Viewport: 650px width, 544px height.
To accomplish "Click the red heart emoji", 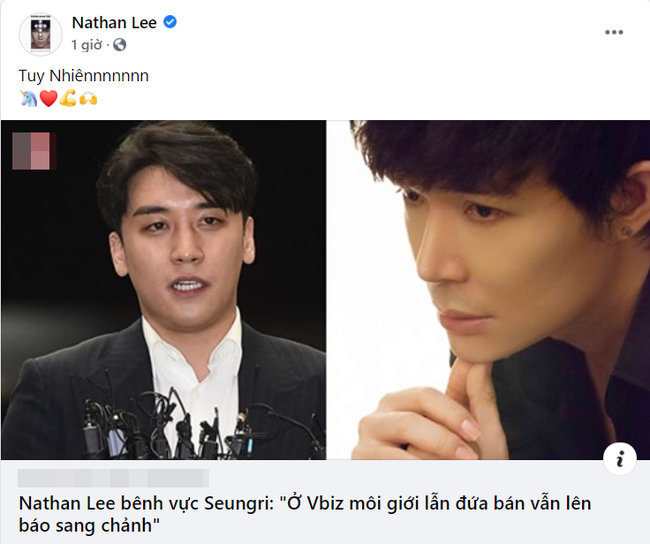I will (x=48, y=99).
